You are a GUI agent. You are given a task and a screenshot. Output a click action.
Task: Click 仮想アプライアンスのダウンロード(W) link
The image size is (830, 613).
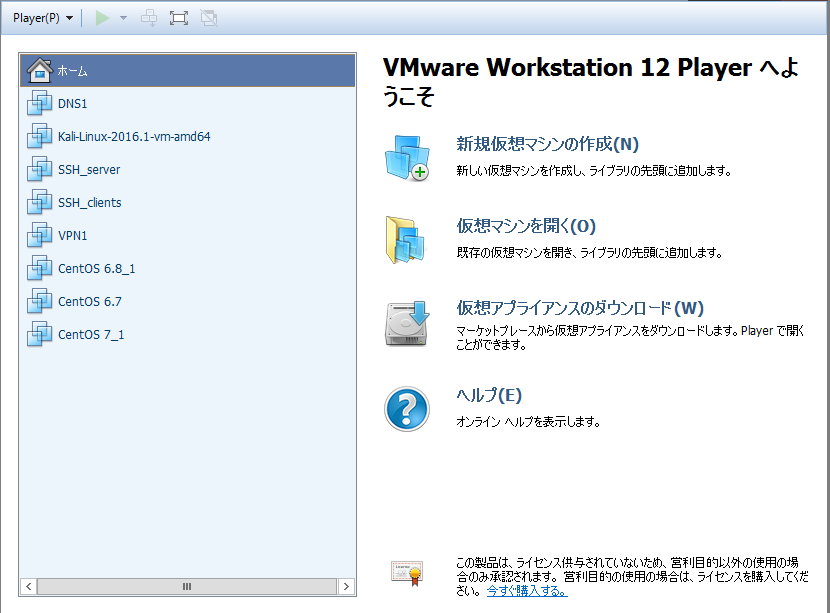pos(580,308)
